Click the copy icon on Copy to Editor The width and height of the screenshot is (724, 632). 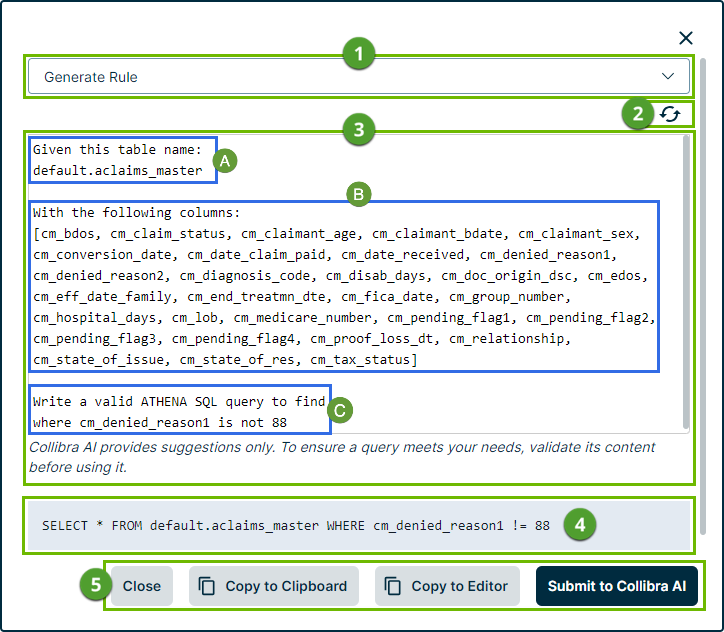393,586
